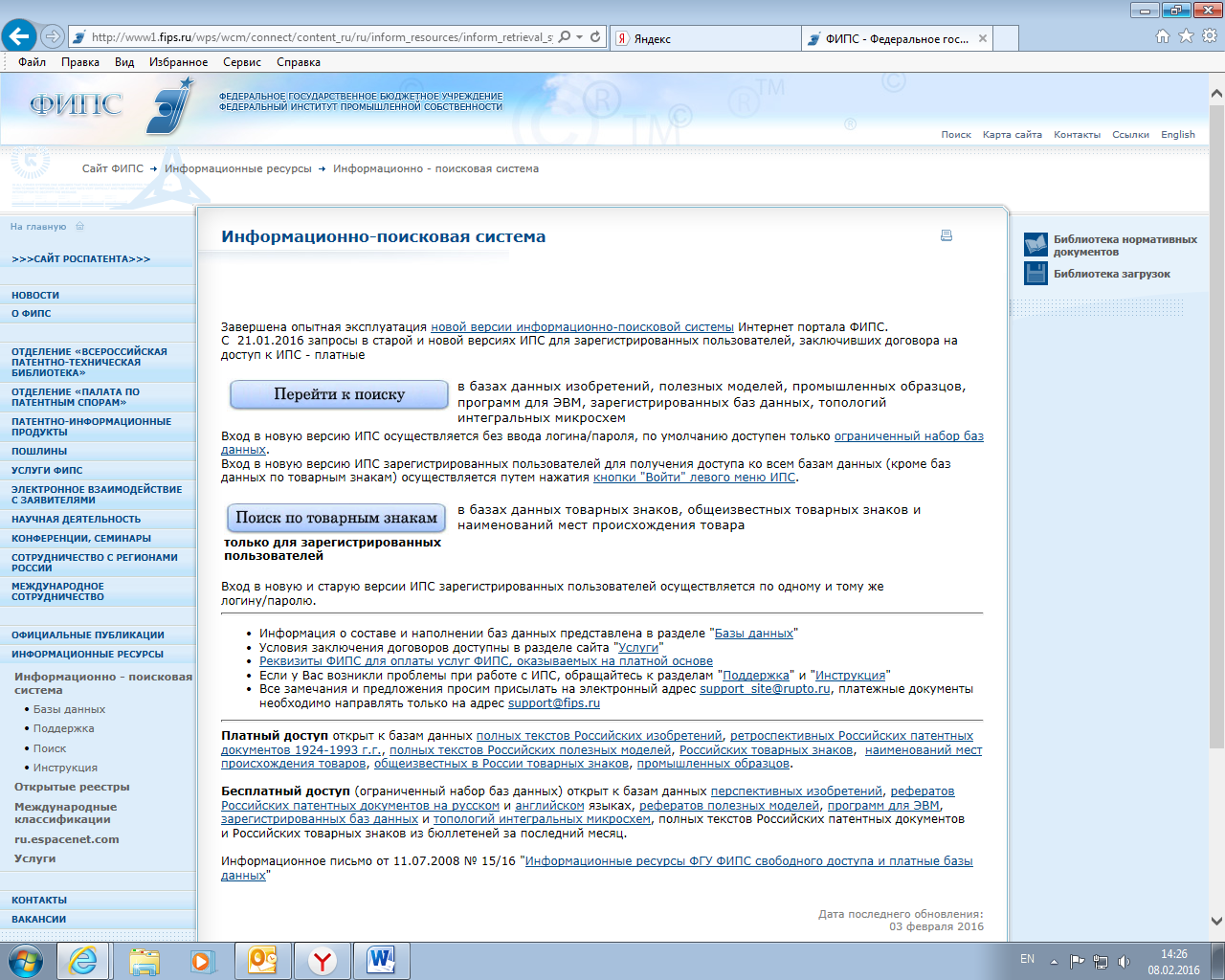
Task: Click the home icon next to На главную
Action: (79, 227)
